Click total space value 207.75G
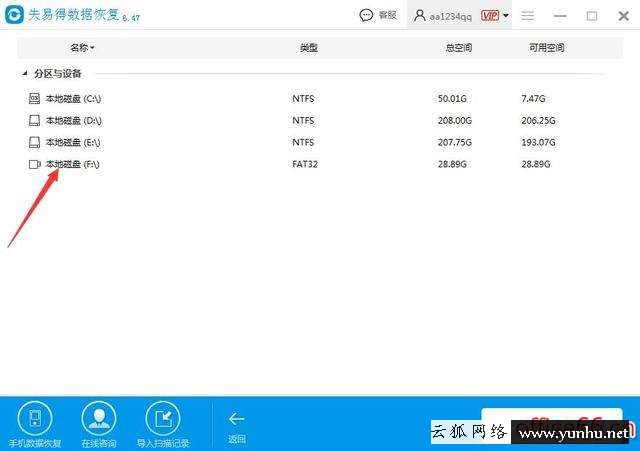This screenshot has height=451, width=640. click(455, 142)
